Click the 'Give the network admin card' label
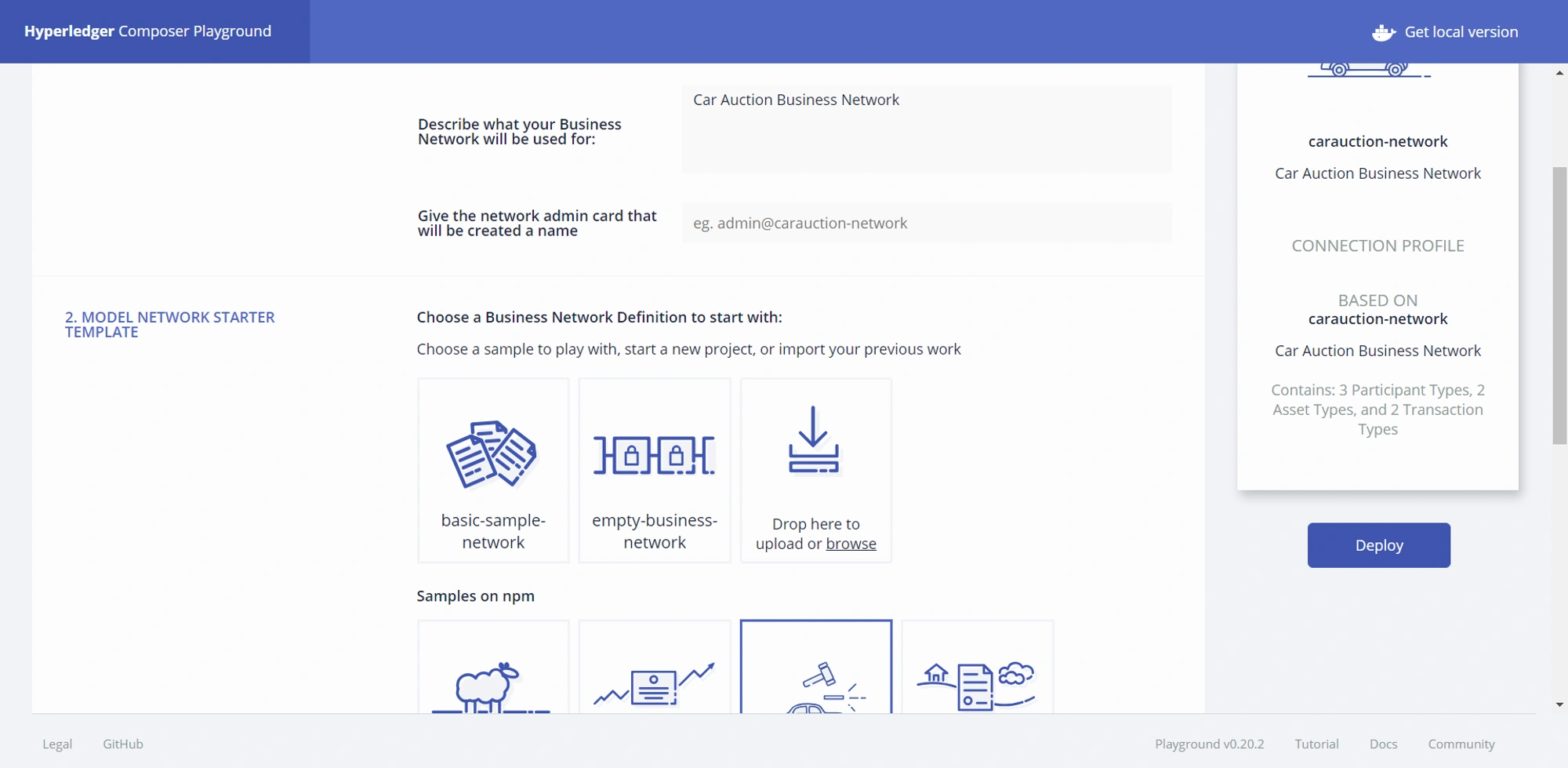The image size is (1568, 768). click(537, 223)
